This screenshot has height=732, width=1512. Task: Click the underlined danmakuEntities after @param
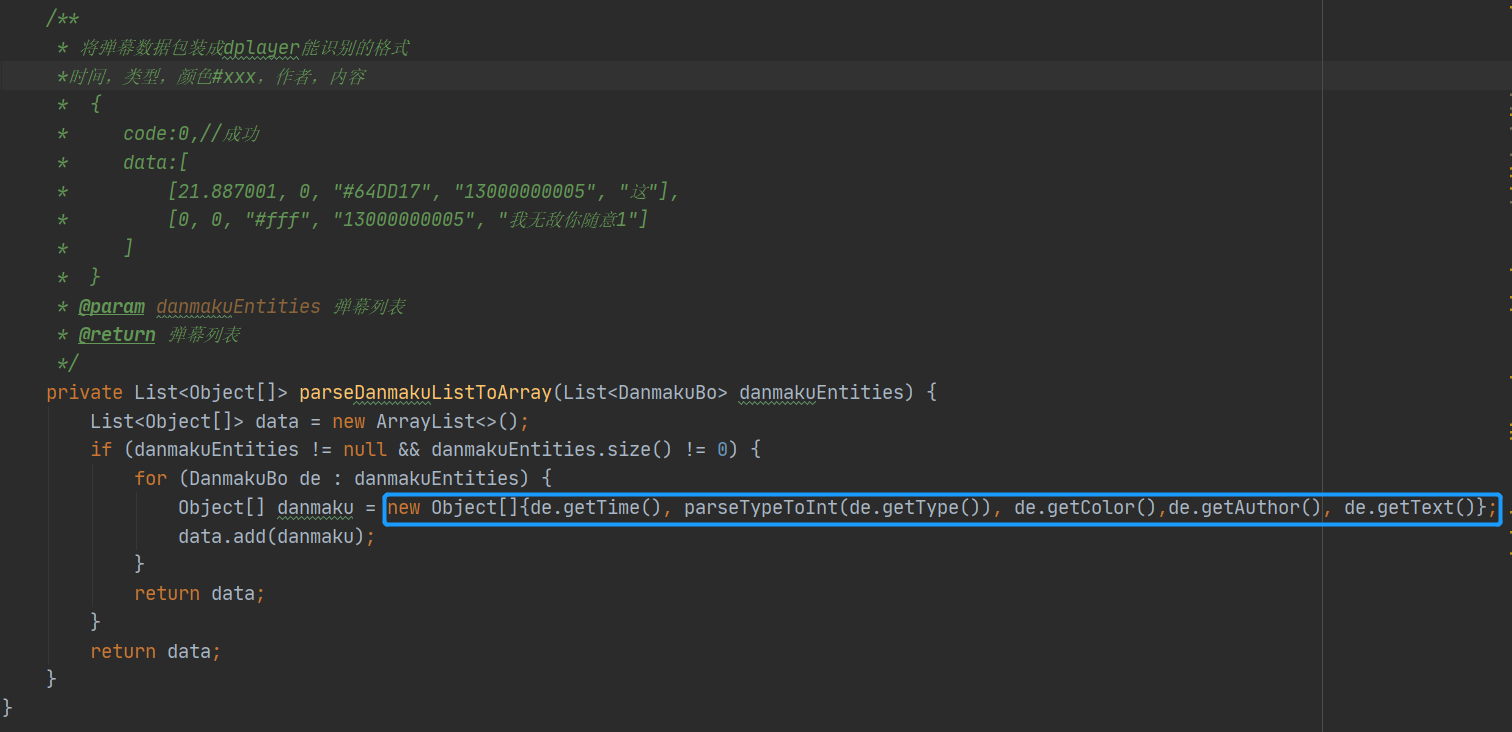coord(238,306)
